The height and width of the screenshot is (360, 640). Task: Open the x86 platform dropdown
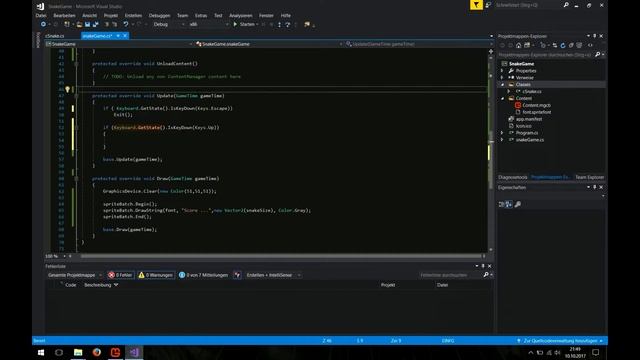pos(209,24)
